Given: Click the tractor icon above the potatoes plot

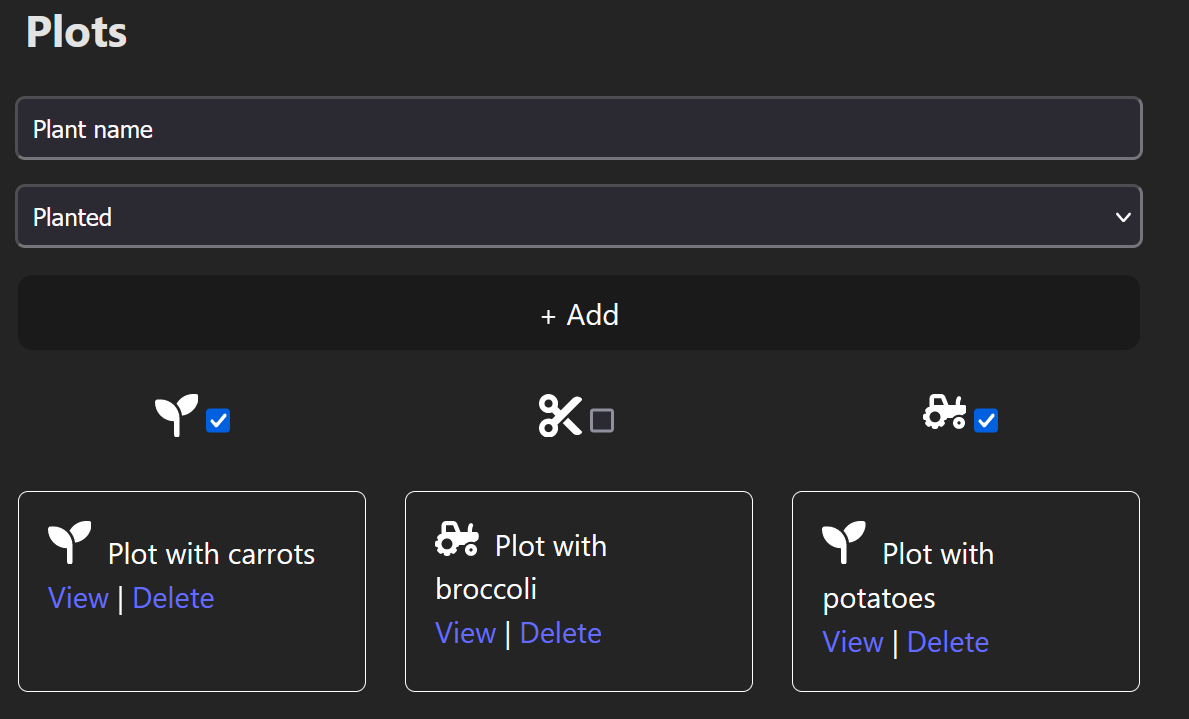Looking at the screenshot, I should click(x=944, y=413).
